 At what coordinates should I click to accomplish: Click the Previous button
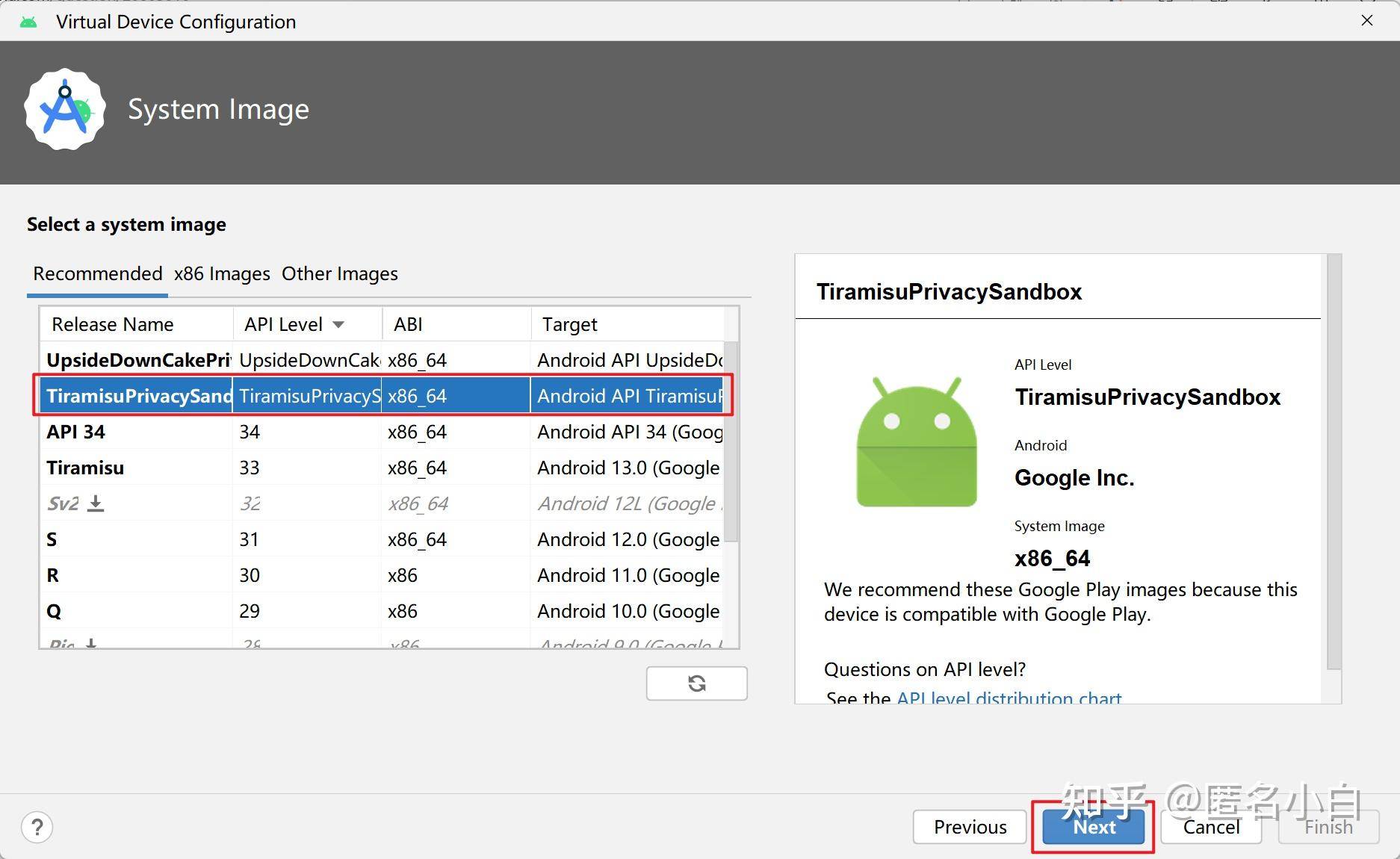tap(970, 827)
